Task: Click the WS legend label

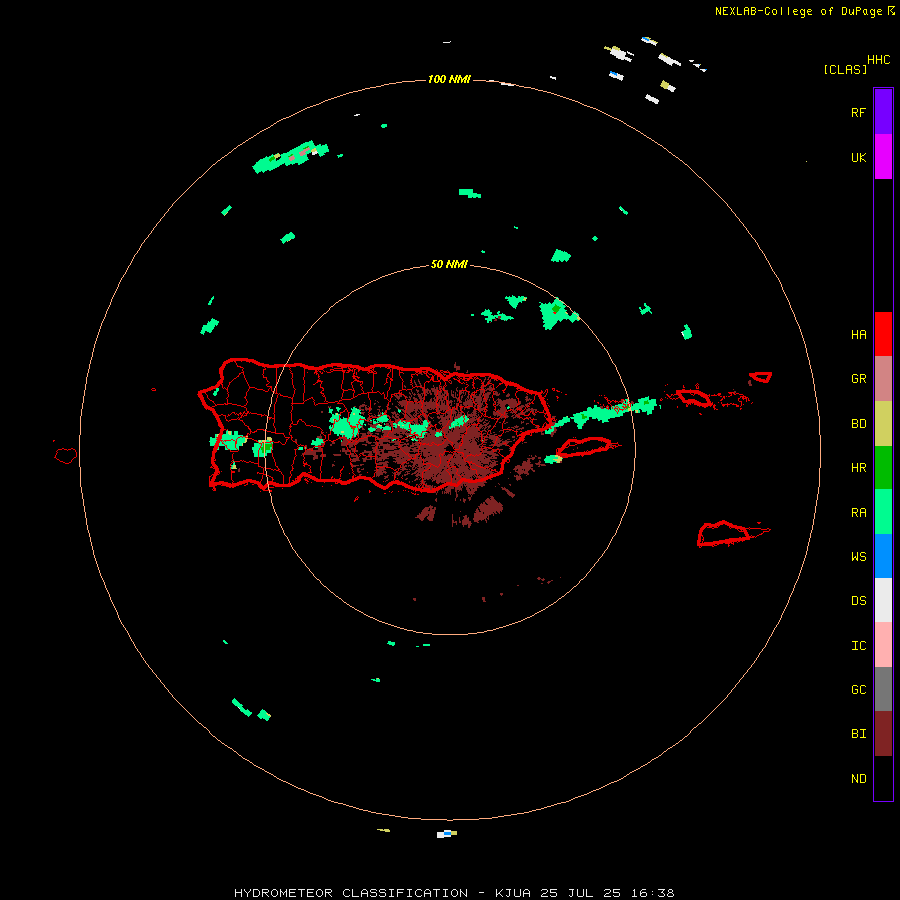Action: click(x=858, y=557)
